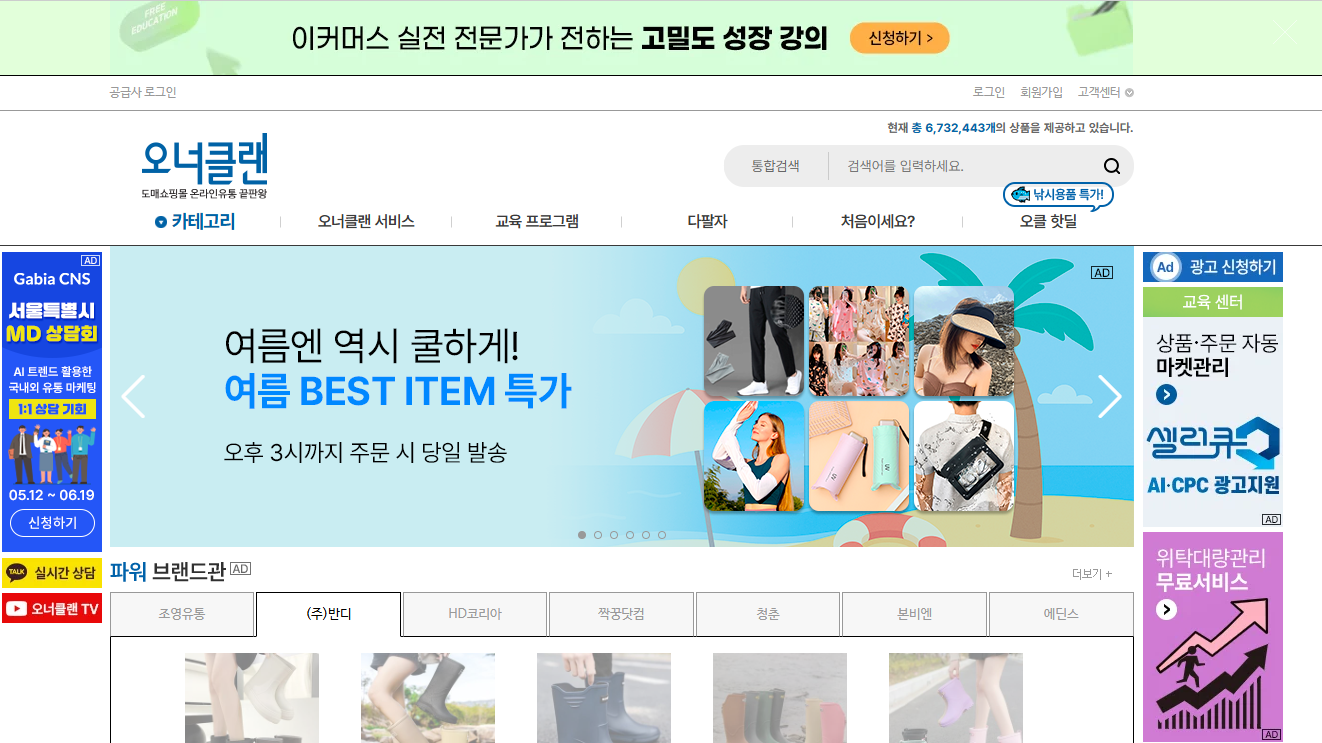Open dark gray rain boots product image
Viewport: 1322px width, 743px height.
[604, 698]
